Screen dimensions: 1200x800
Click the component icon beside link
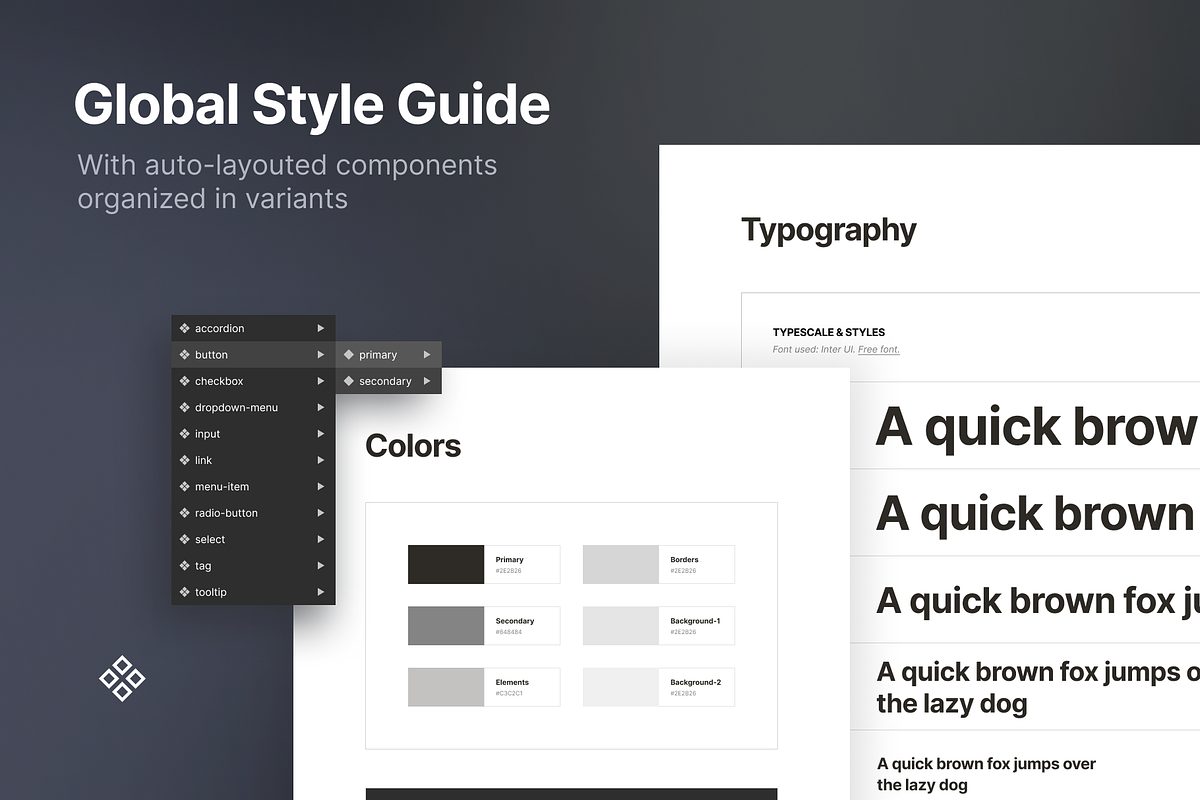[185, 460]
